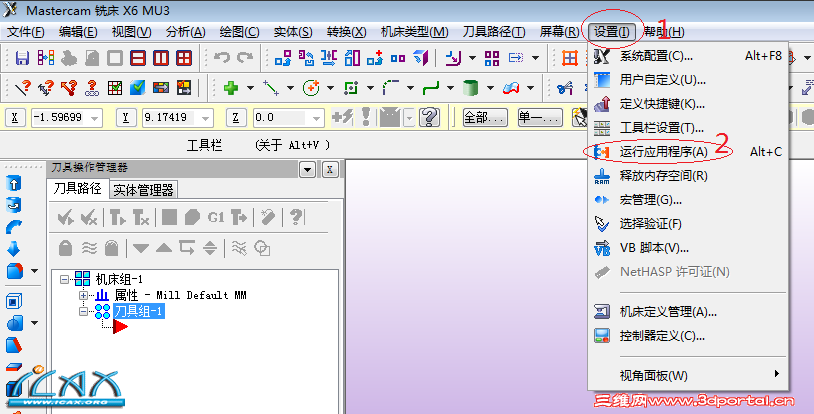Click the fillet entities icon
This screenshot has width=814, height=414.
[x=390, y=88]
